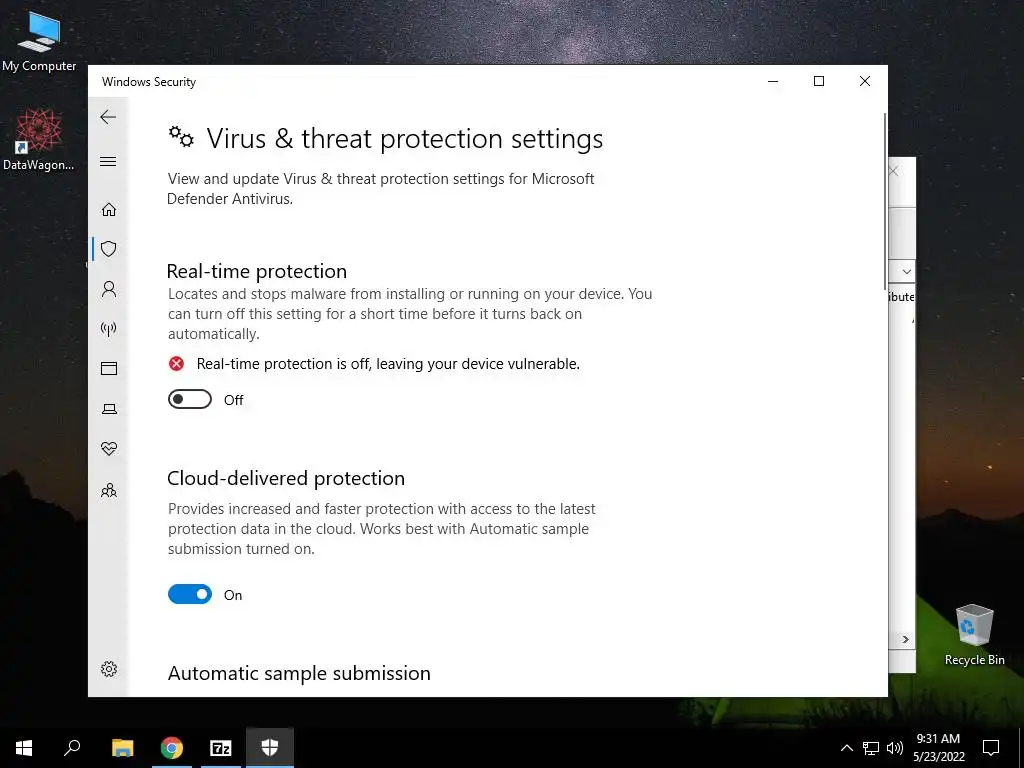1024x768 pixels.
Task: Turn off the Cloud-delivered protection toggle
Action: (190, 594)
